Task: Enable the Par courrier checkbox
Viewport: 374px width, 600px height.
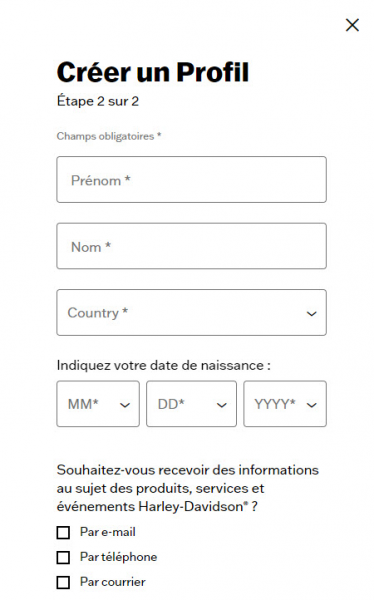Action: tap(63, 582)
